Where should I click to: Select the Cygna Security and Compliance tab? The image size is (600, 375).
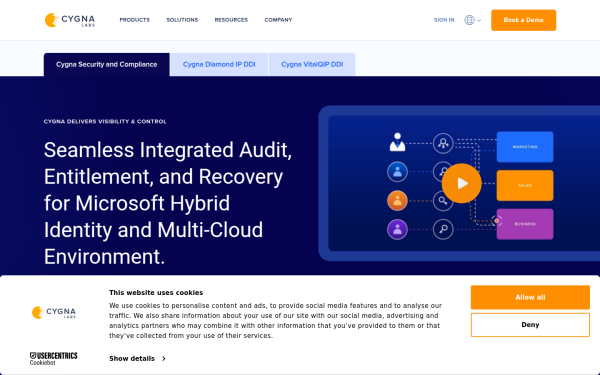click(107, 64)
